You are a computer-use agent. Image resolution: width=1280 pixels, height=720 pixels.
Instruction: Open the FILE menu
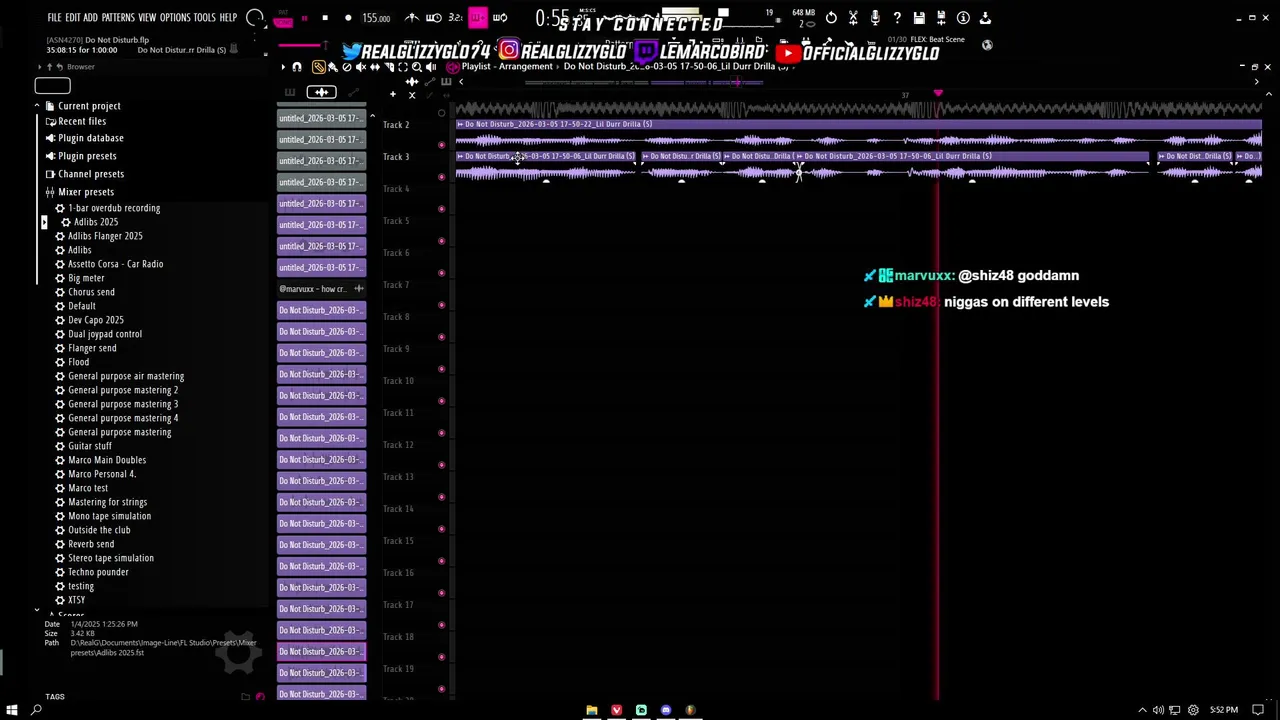click(54, 18)
